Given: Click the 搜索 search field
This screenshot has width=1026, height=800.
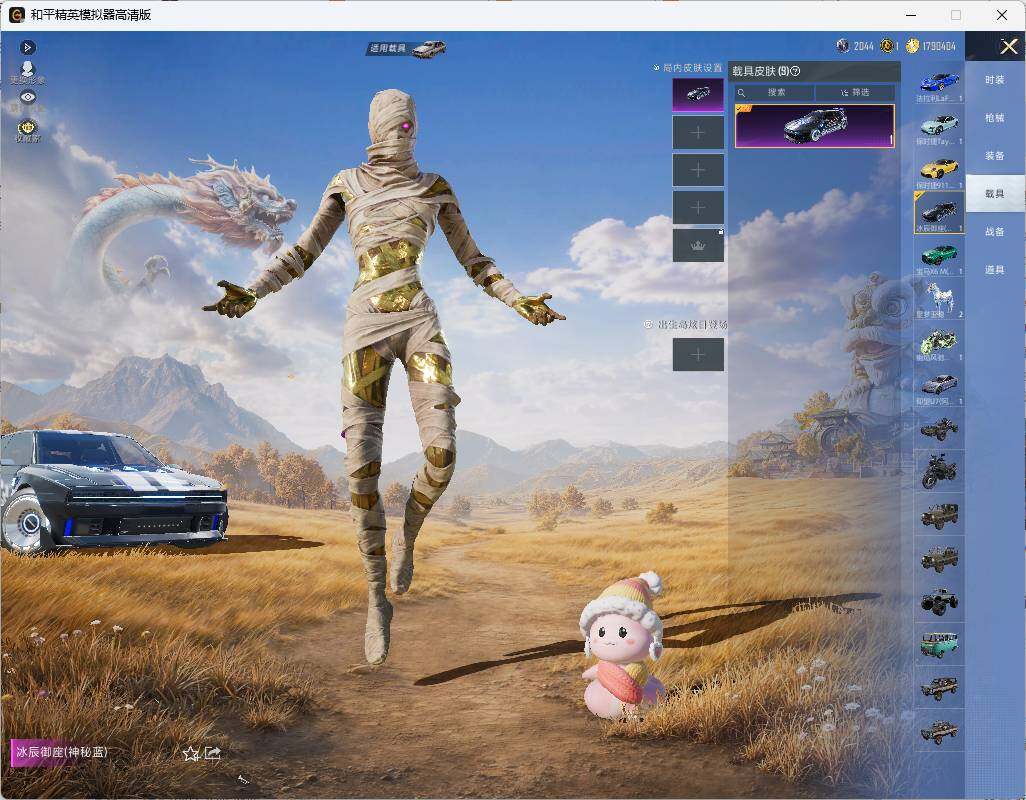Looking at the screenshot, I should coord(773,92).
